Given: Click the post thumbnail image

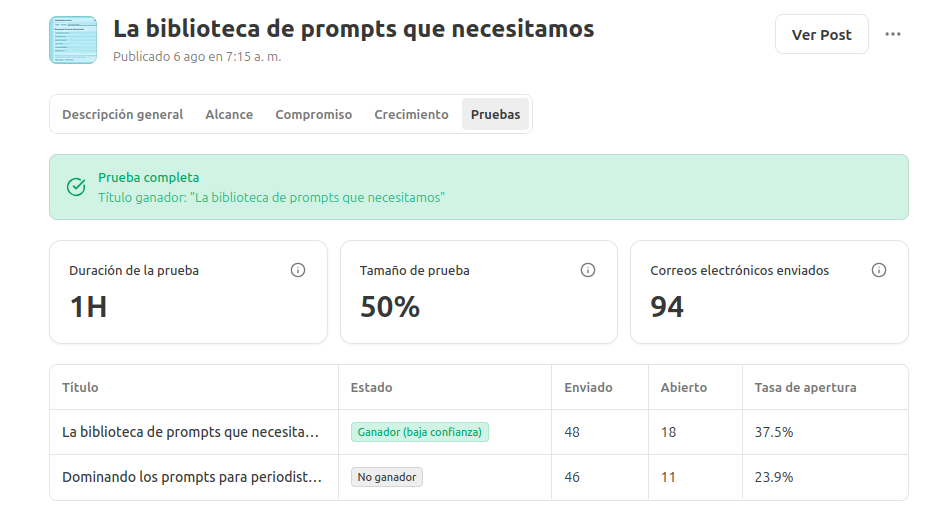Looking at the screenshot, I should [73, 40].
